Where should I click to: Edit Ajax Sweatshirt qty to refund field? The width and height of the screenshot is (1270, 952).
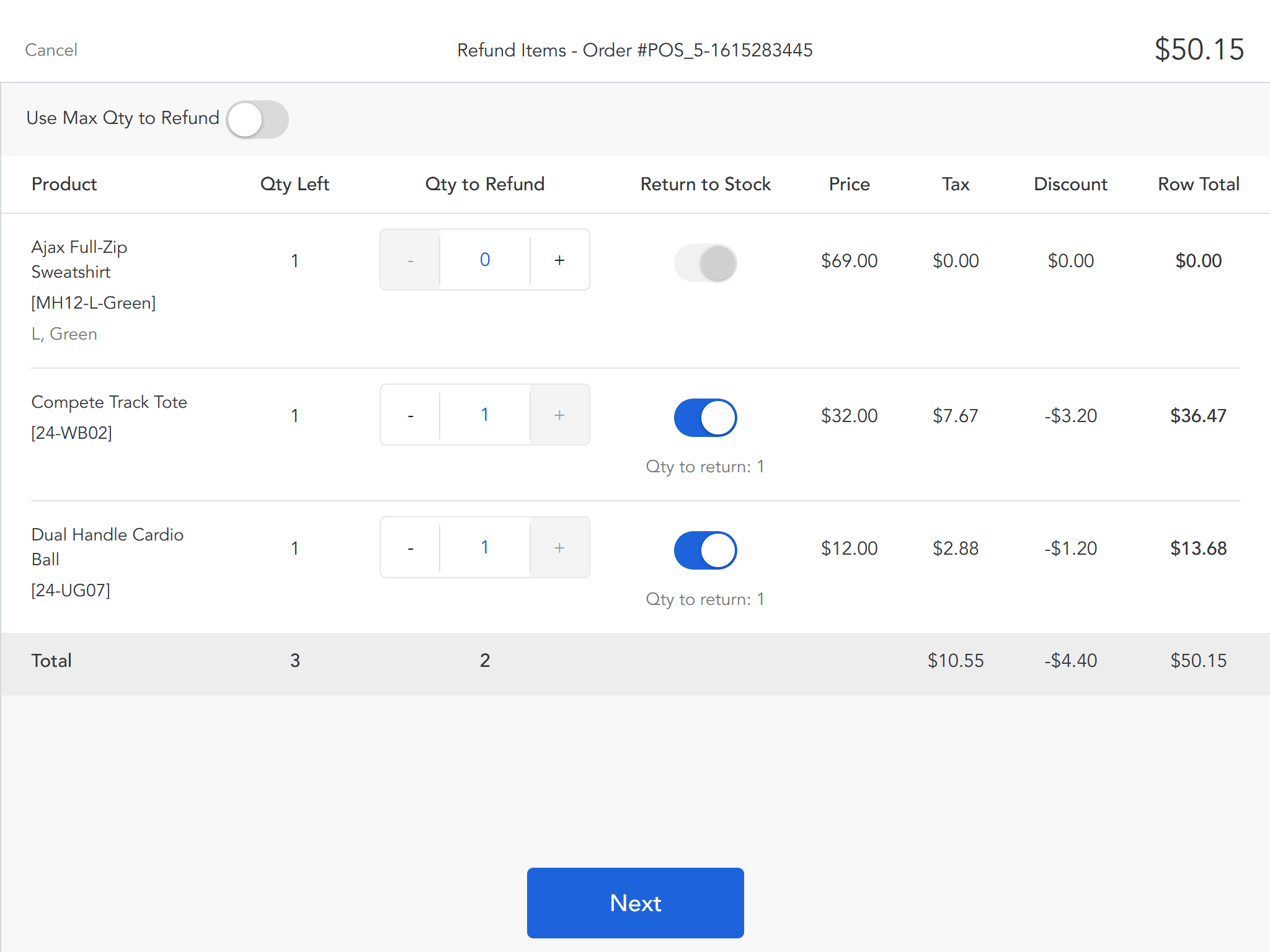[485, 260]
